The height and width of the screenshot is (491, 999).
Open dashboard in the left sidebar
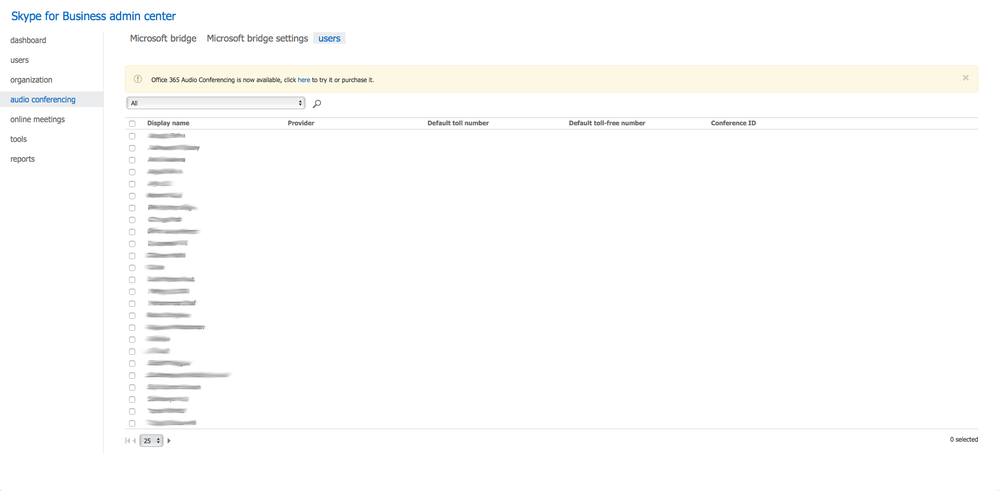(x=28, y=40)
